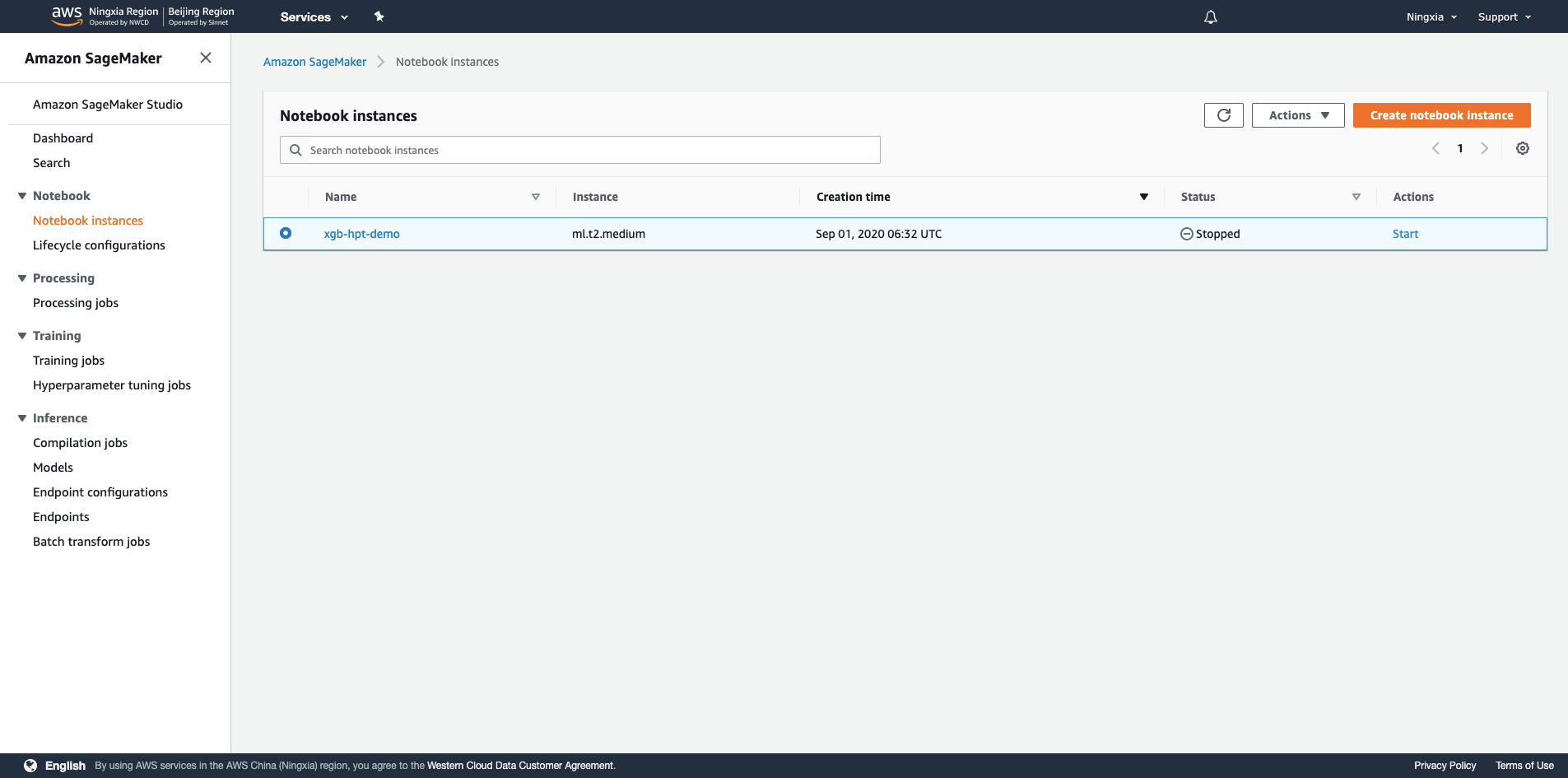Open Processing jobs

pyautogui.click(x=76, y=303)
